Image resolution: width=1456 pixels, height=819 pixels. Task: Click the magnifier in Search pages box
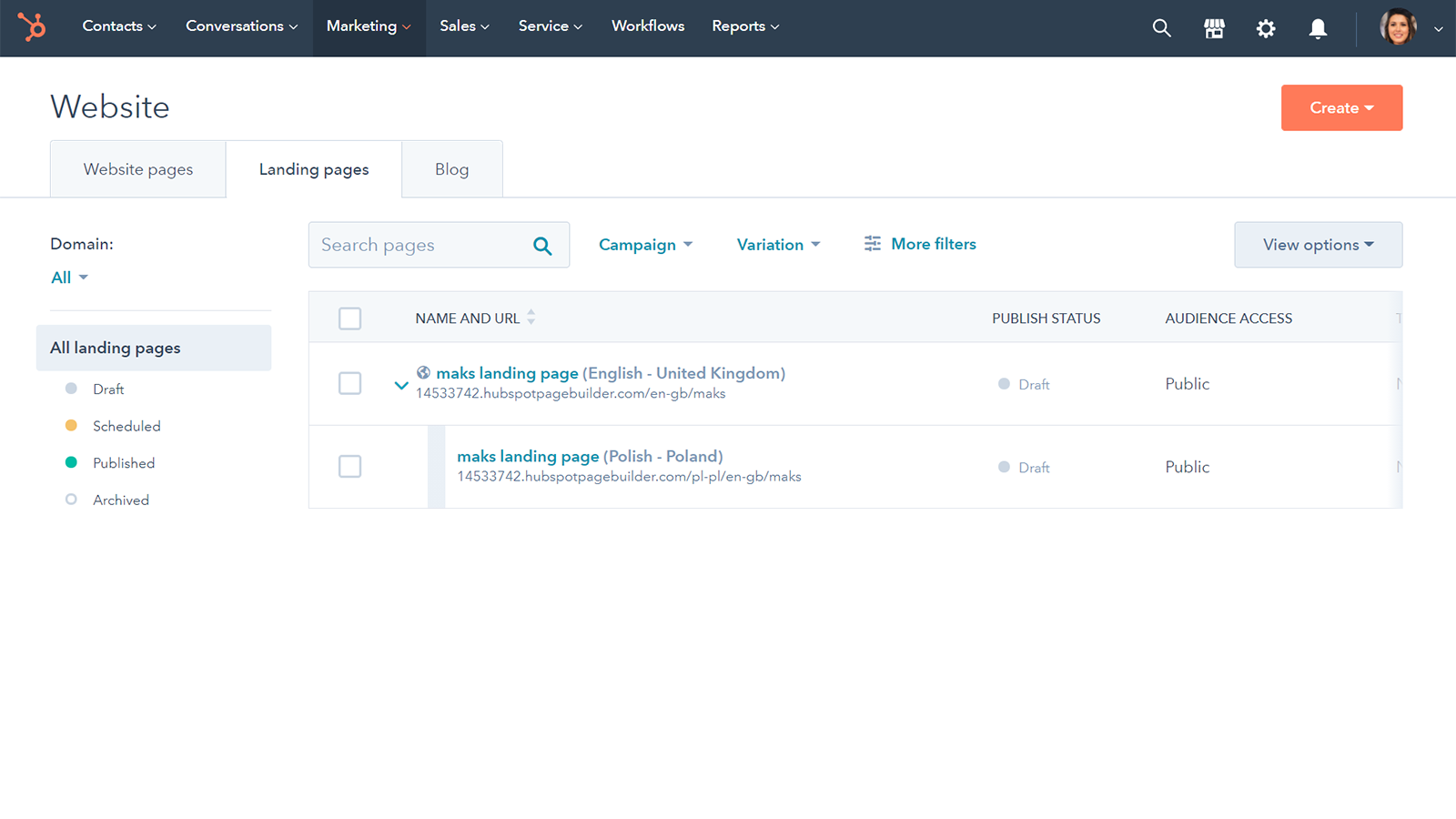[x=542, y=246]
